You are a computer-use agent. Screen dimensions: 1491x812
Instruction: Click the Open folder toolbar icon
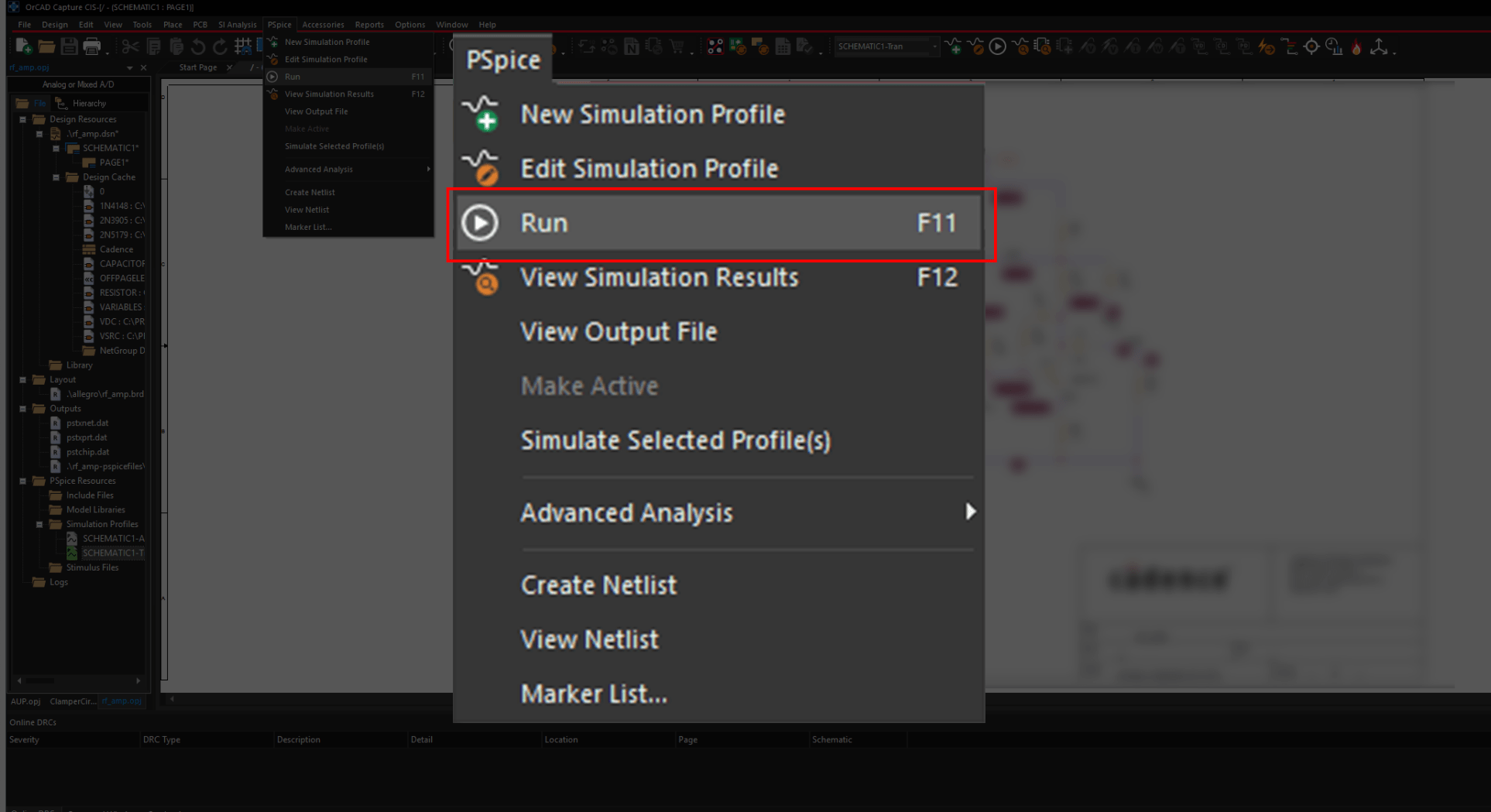(46, 47)
